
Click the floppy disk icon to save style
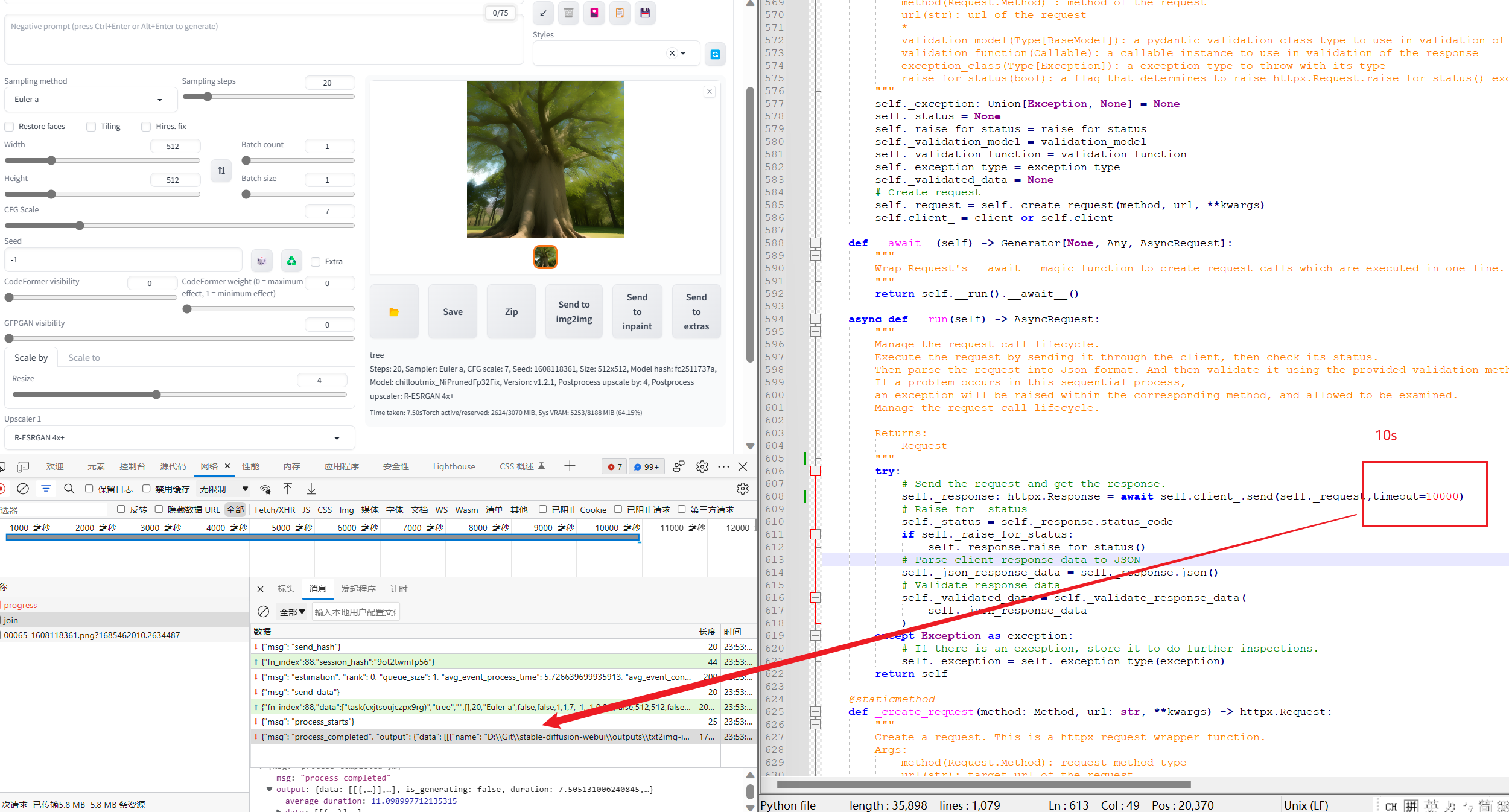pyautogui.click(x=645, y=13)
